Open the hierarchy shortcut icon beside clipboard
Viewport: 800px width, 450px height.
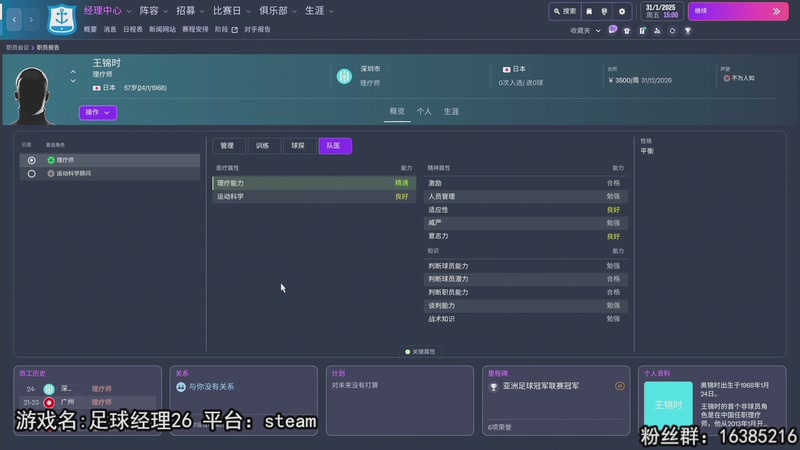click(657, 31)
